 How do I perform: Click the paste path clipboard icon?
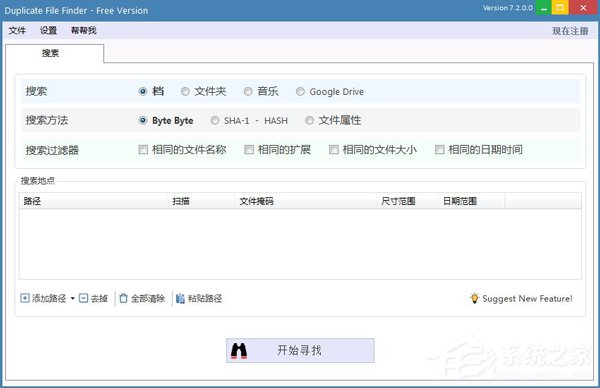pyautogui.click(x=180, y=298)
